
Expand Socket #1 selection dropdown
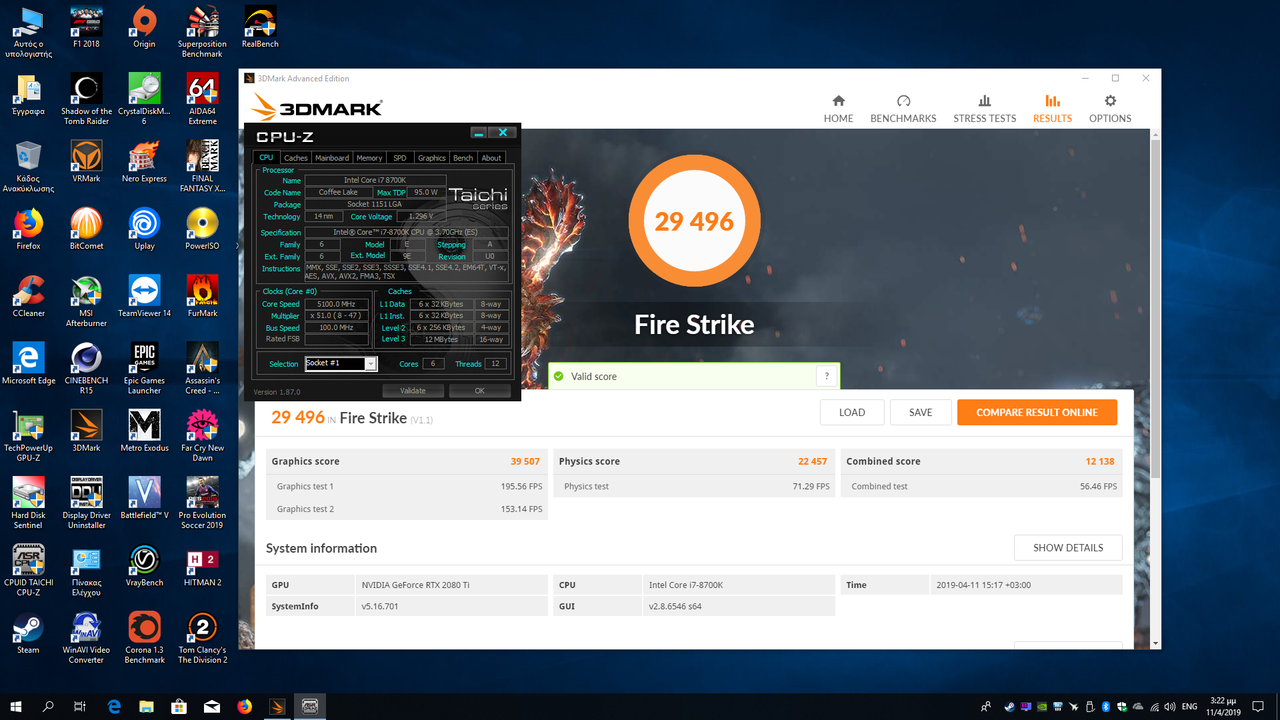click(371, 364)
